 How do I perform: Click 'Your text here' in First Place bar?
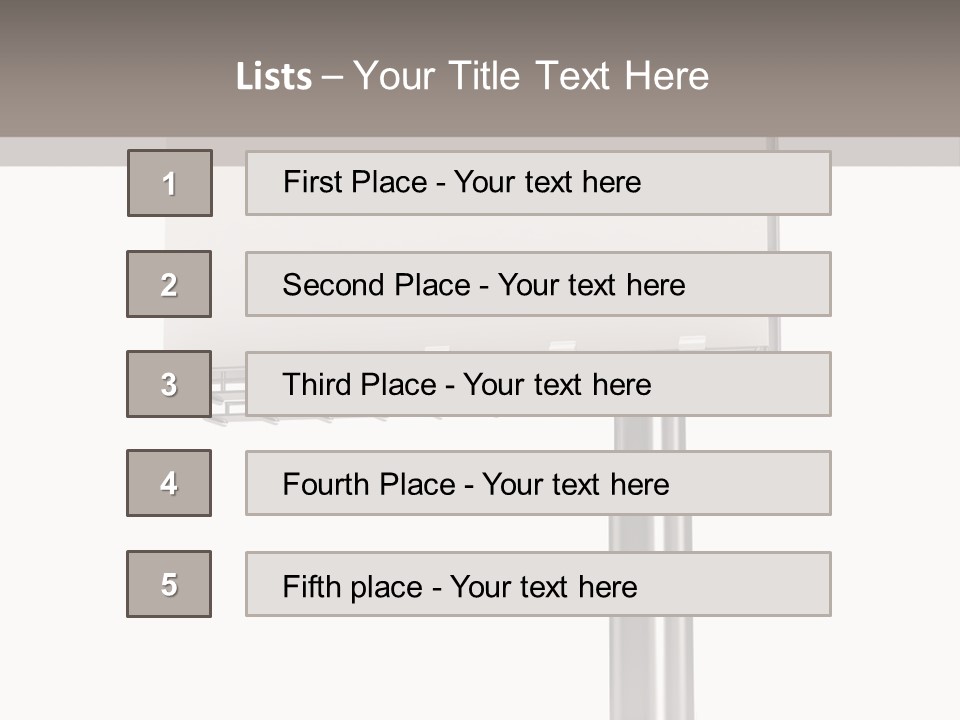[547, 182]
